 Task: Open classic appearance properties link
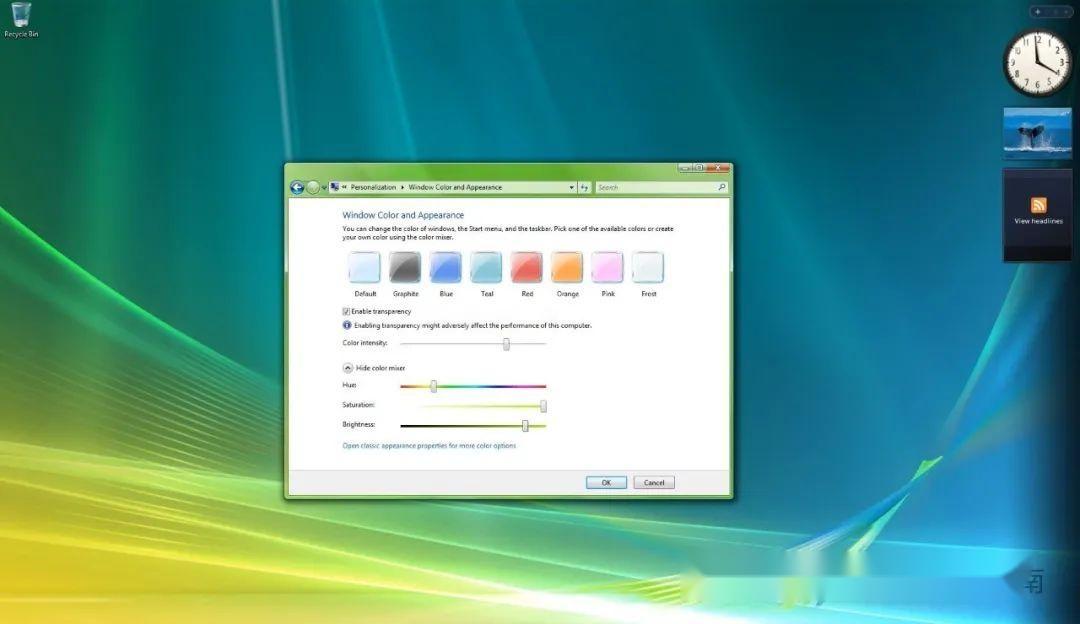point(430,445)
